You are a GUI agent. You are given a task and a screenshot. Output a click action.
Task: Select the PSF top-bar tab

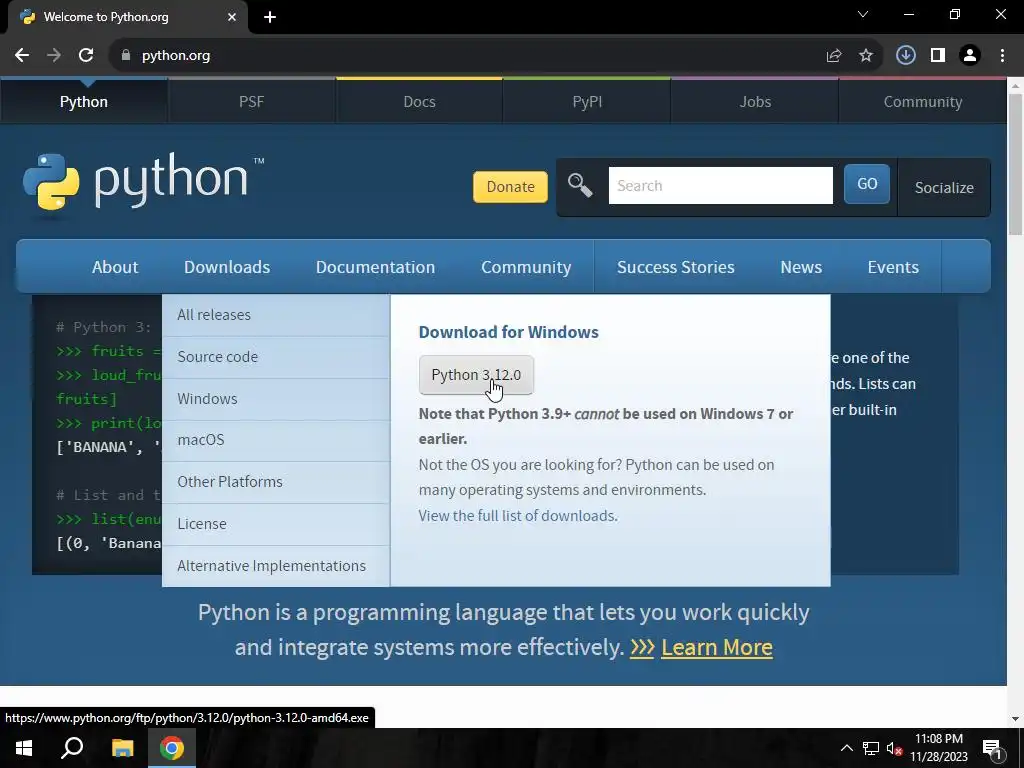[x=251, y=102]
